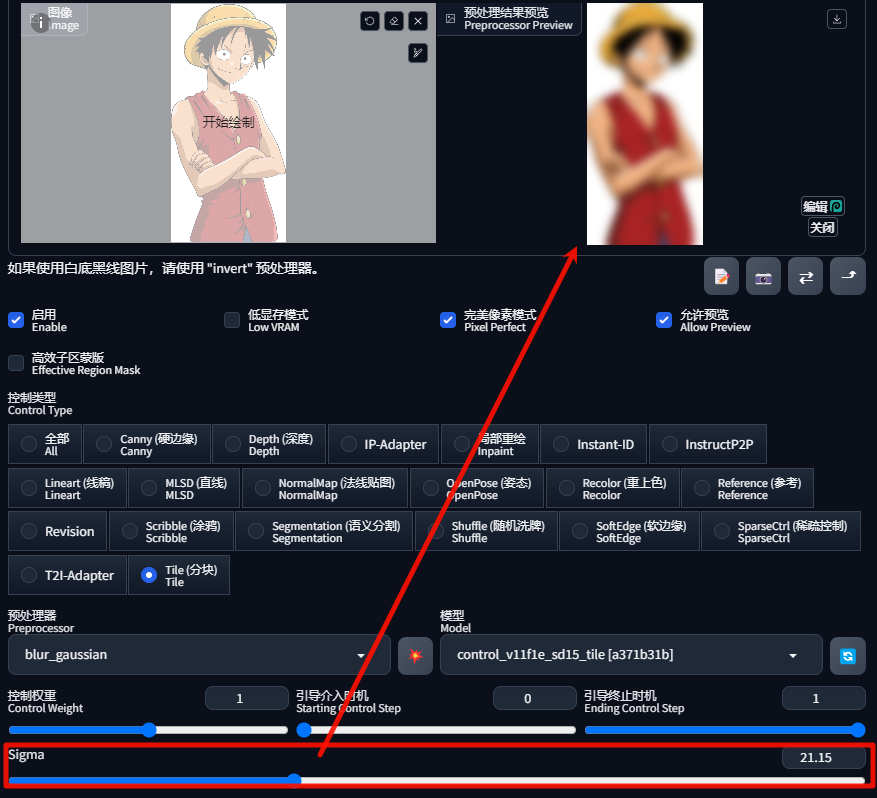
Task: Switch to the Preprocessor Preview tab
Action: point(509,18)
